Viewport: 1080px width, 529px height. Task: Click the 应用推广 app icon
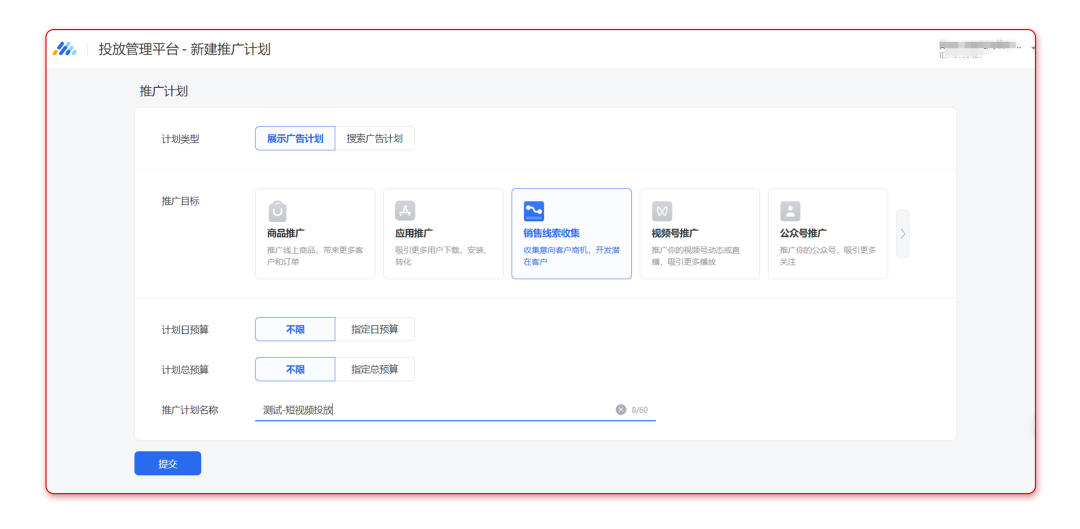pyautogui.click(x=405, y=211)
